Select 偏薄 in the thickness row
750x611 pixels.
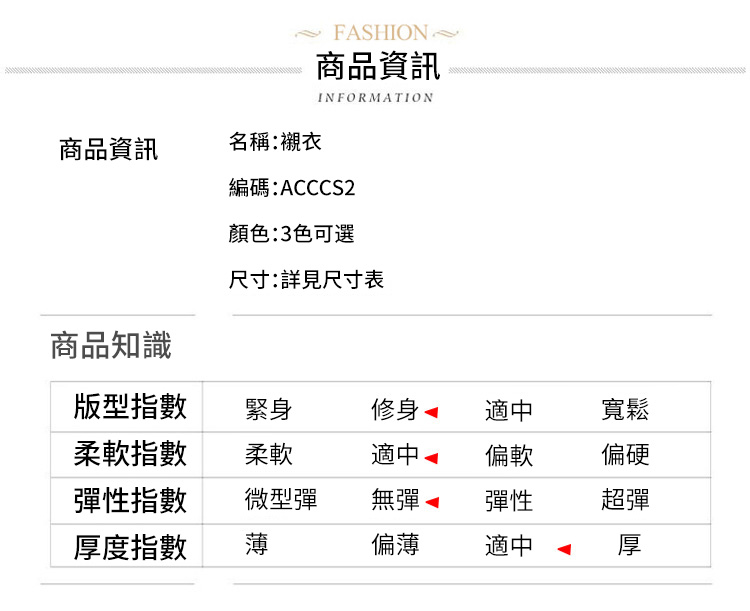395,545
